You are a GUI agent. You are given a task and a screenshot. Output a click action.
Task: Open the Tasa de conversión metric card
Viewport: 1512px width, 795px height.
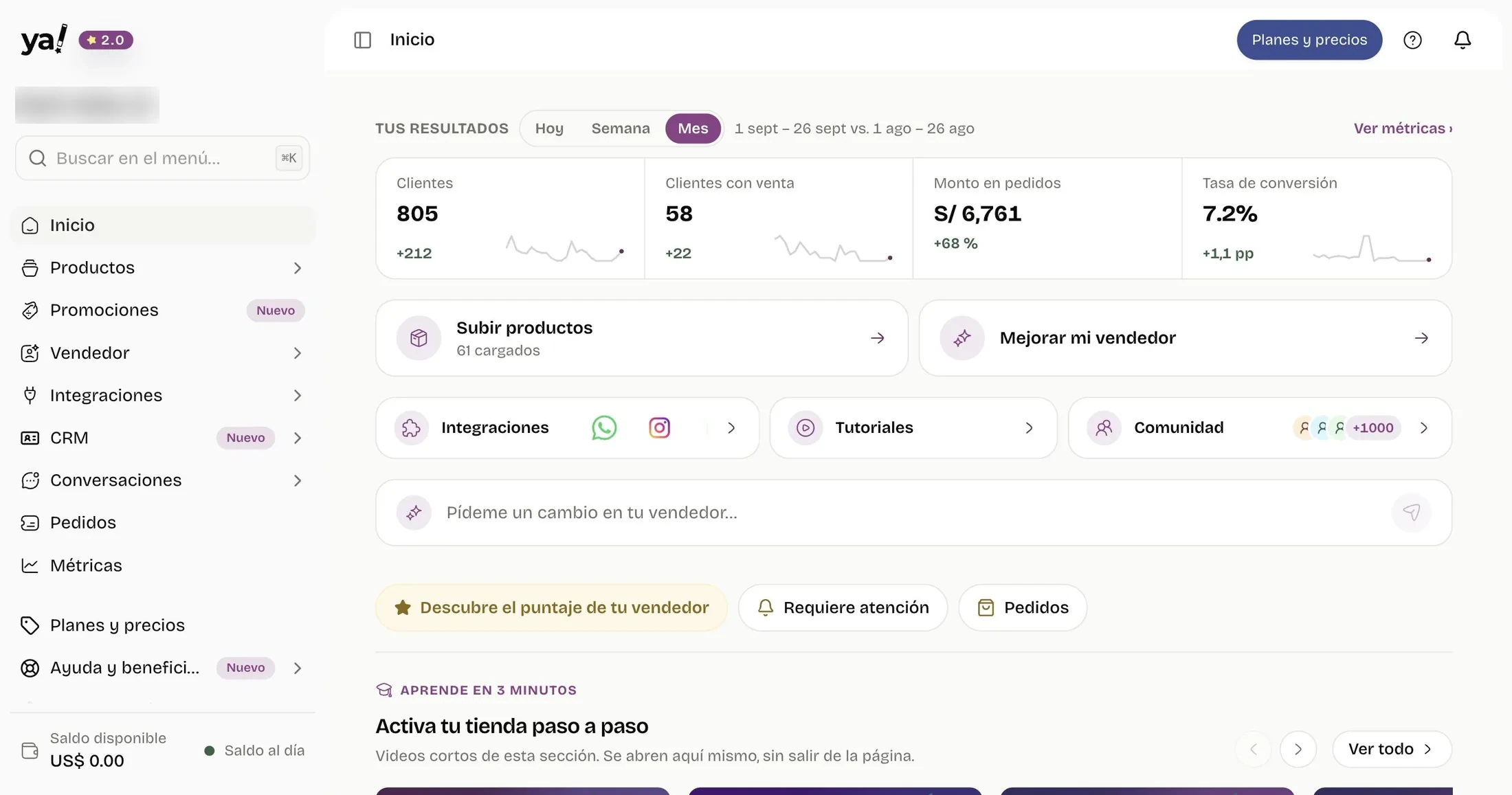1317,219
